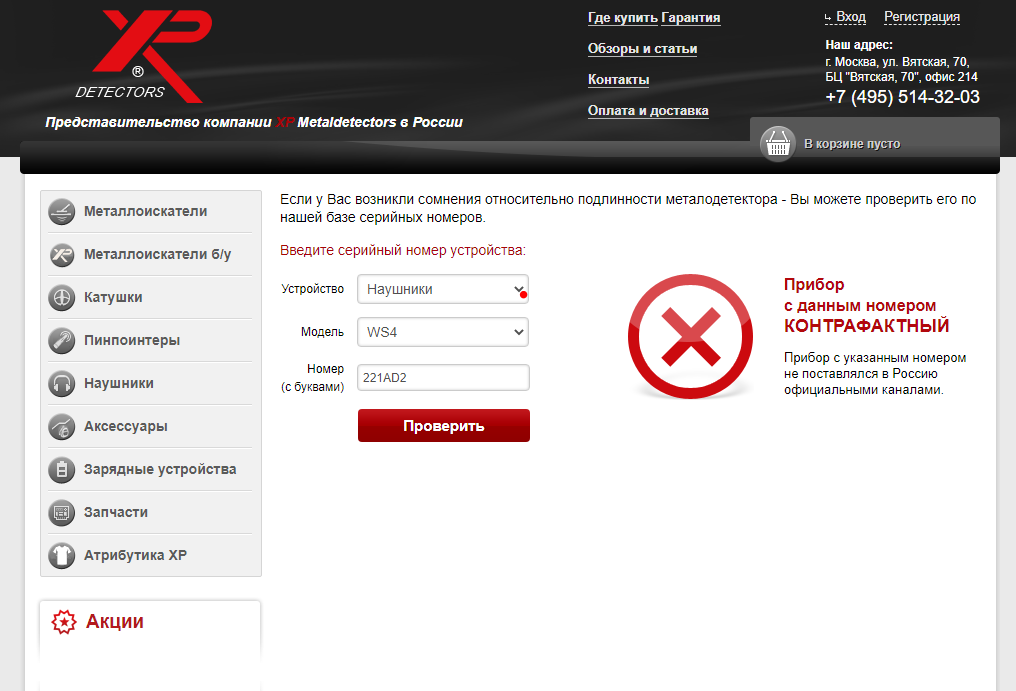Click the XP Detectors logo
Image resolution: width=1016 pixels, height=691 pixels.
coord(144,56)
